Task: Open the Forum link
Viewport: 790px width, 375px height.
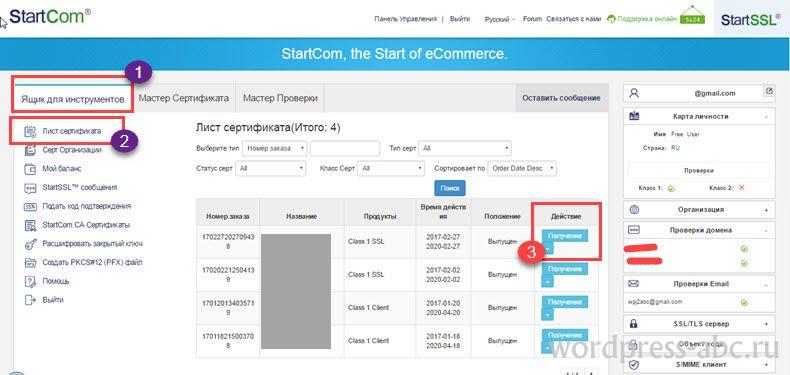Action: click(533, 19)
